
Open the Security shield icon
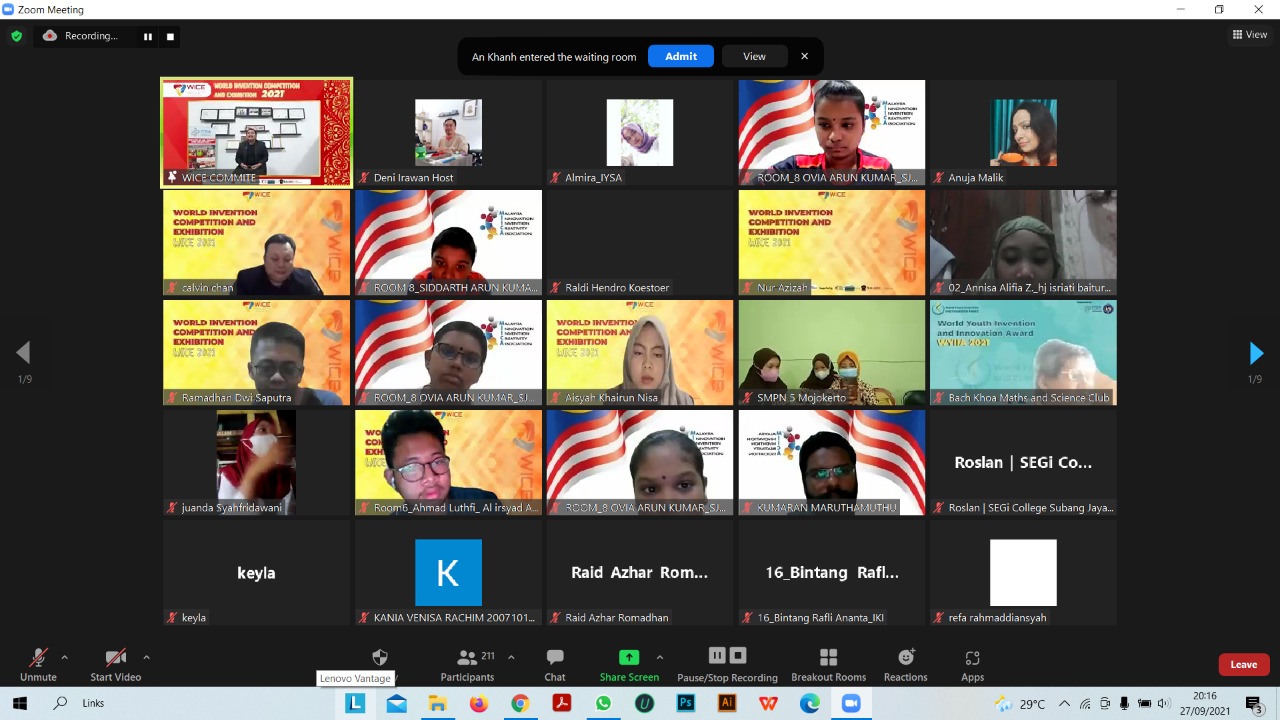[380, 658]
